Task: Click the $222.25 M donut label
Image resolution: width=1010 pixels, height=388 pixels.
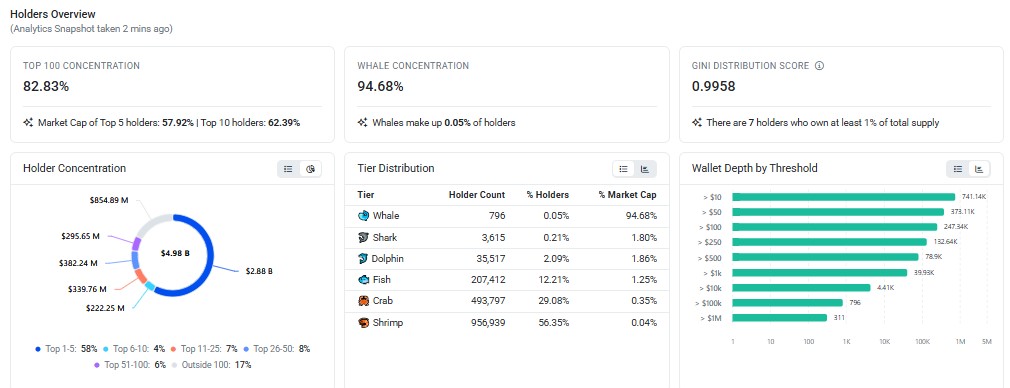Action: (105, 308)
